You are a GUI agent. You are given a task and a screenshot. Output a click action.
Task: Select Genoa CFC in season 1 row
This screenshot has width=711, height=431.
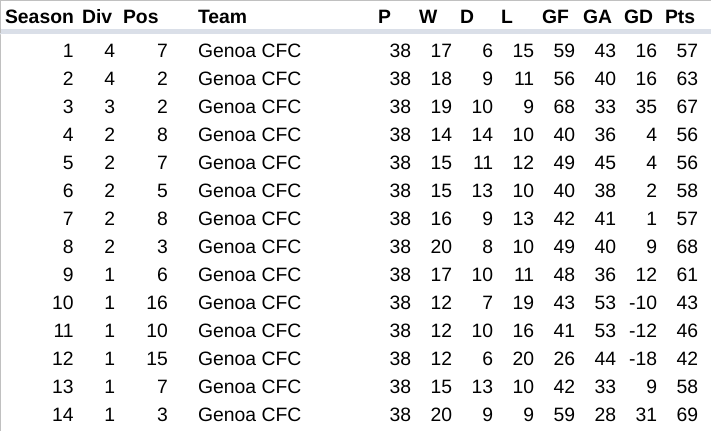point(249,51)
